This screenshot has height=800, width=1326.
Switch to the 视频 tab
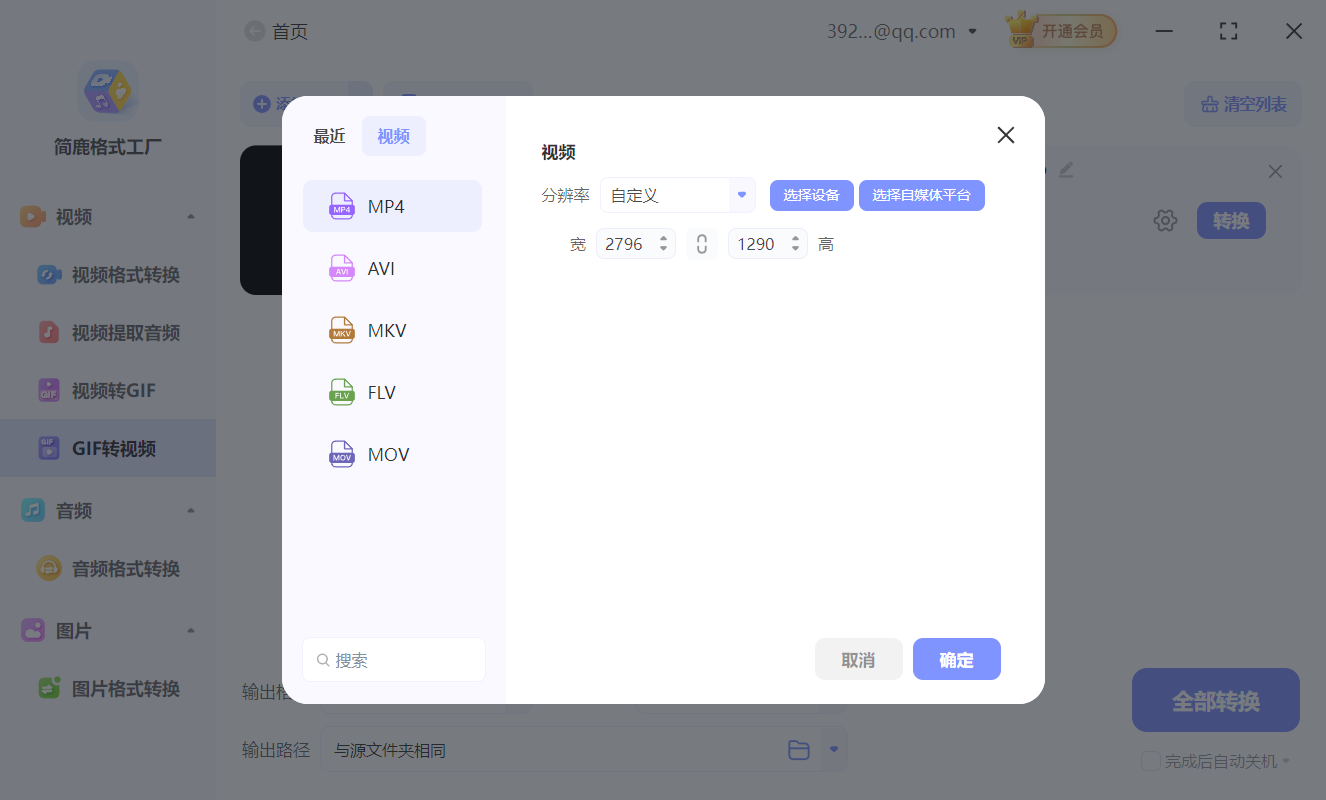pyautogui.click(x=393, y=134)
